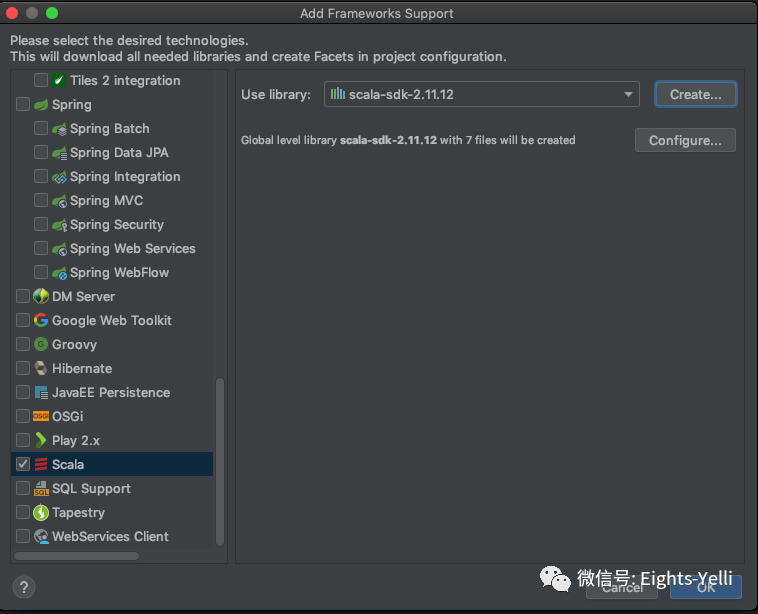Open the Use library dropdown arrow
This screenshot has width=758, height=614.
click(628, 94)
